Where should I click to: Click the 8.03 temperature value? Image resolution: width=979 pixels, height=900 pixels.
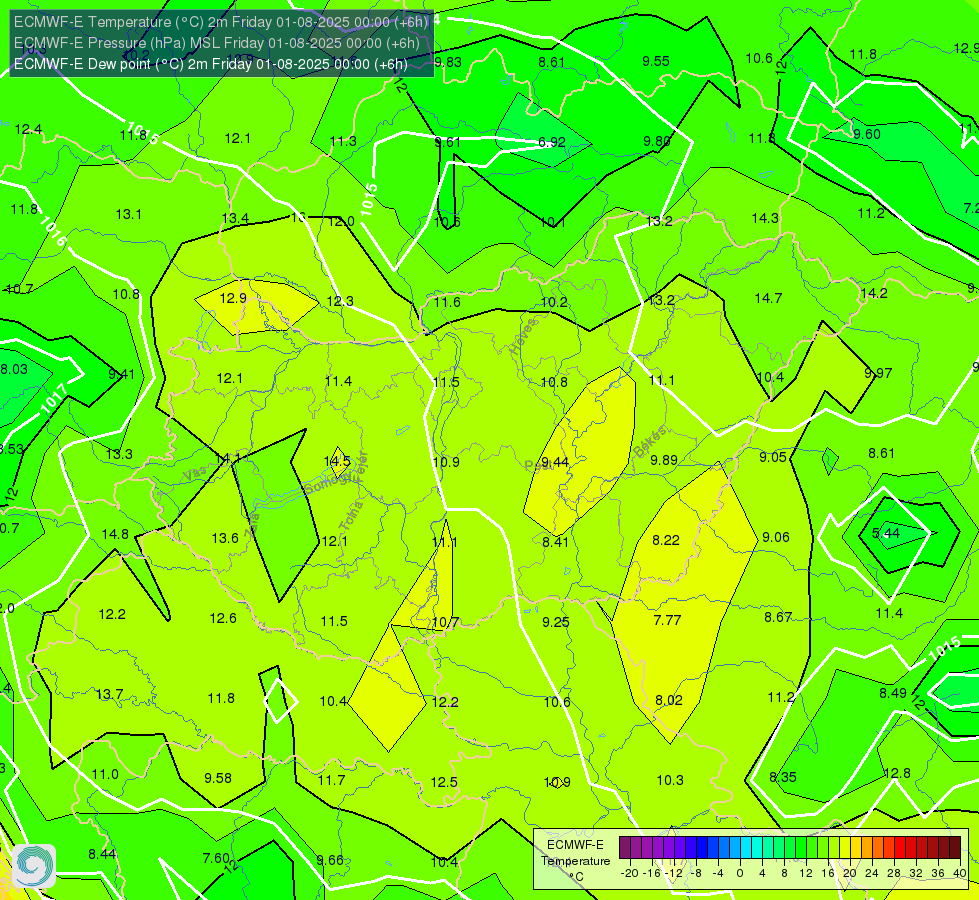pos(14,369)
